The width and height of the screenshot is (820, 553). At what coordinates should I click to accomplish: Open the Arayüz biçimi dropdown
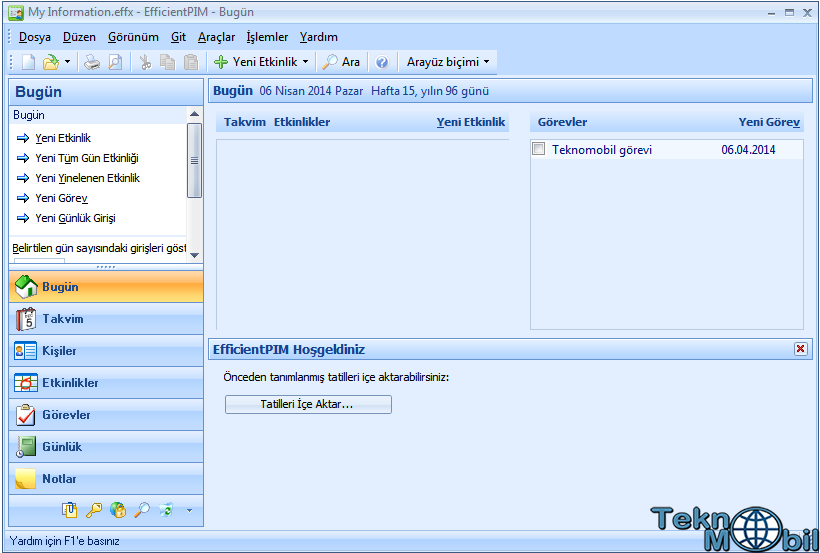(x=448, y=62)
